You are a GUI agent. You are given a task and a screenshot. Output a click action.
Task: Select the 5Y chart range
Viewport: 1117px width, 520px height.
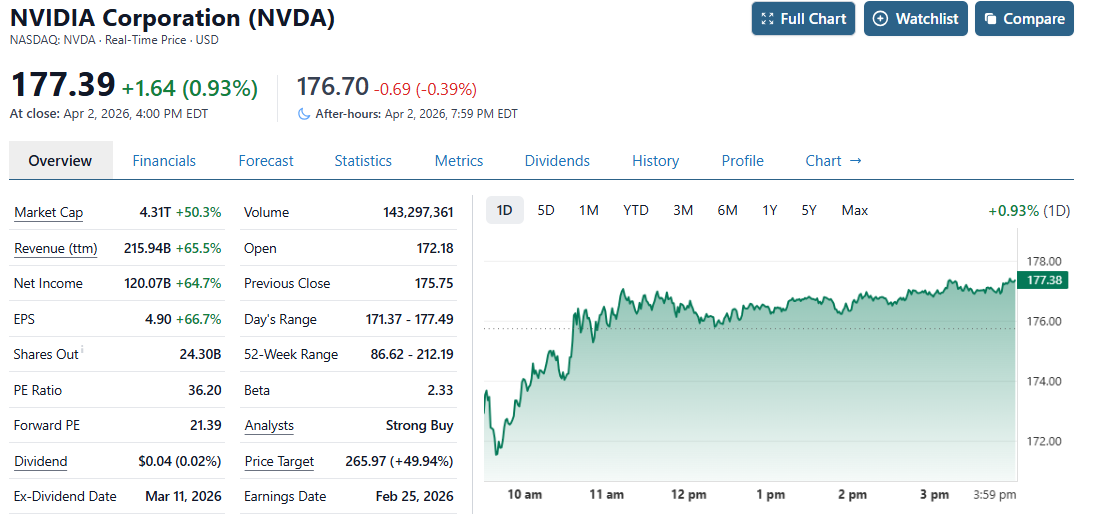pyautogui.click(x=809, y=210)
